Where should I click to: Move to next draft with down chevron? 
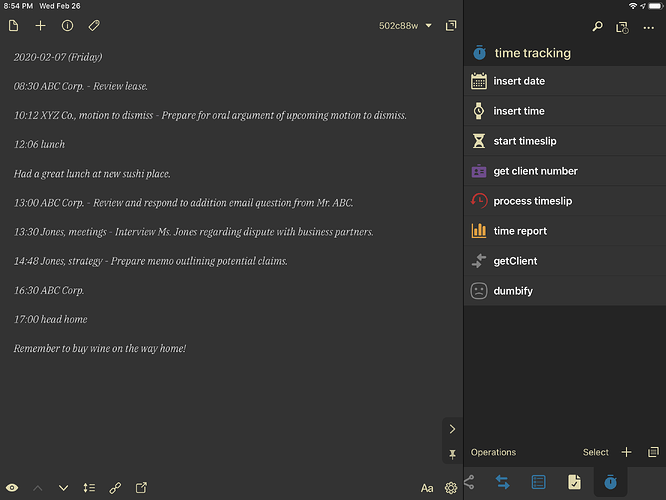63,488
